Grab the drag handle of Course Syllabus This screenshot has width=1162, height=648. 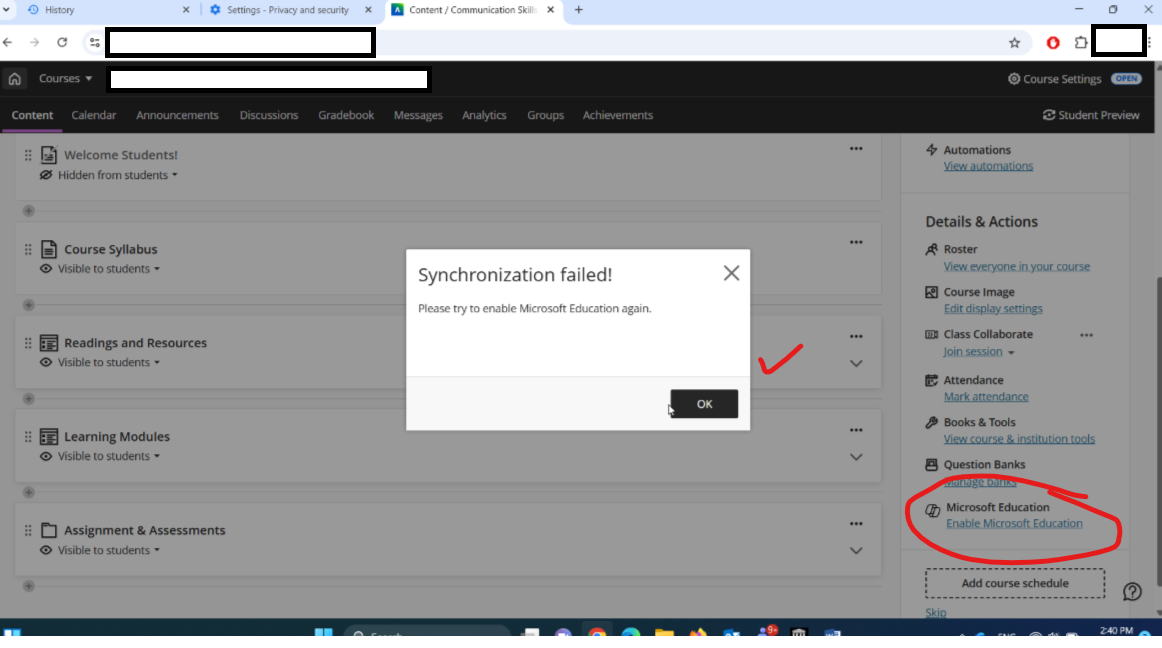[28, 249]
